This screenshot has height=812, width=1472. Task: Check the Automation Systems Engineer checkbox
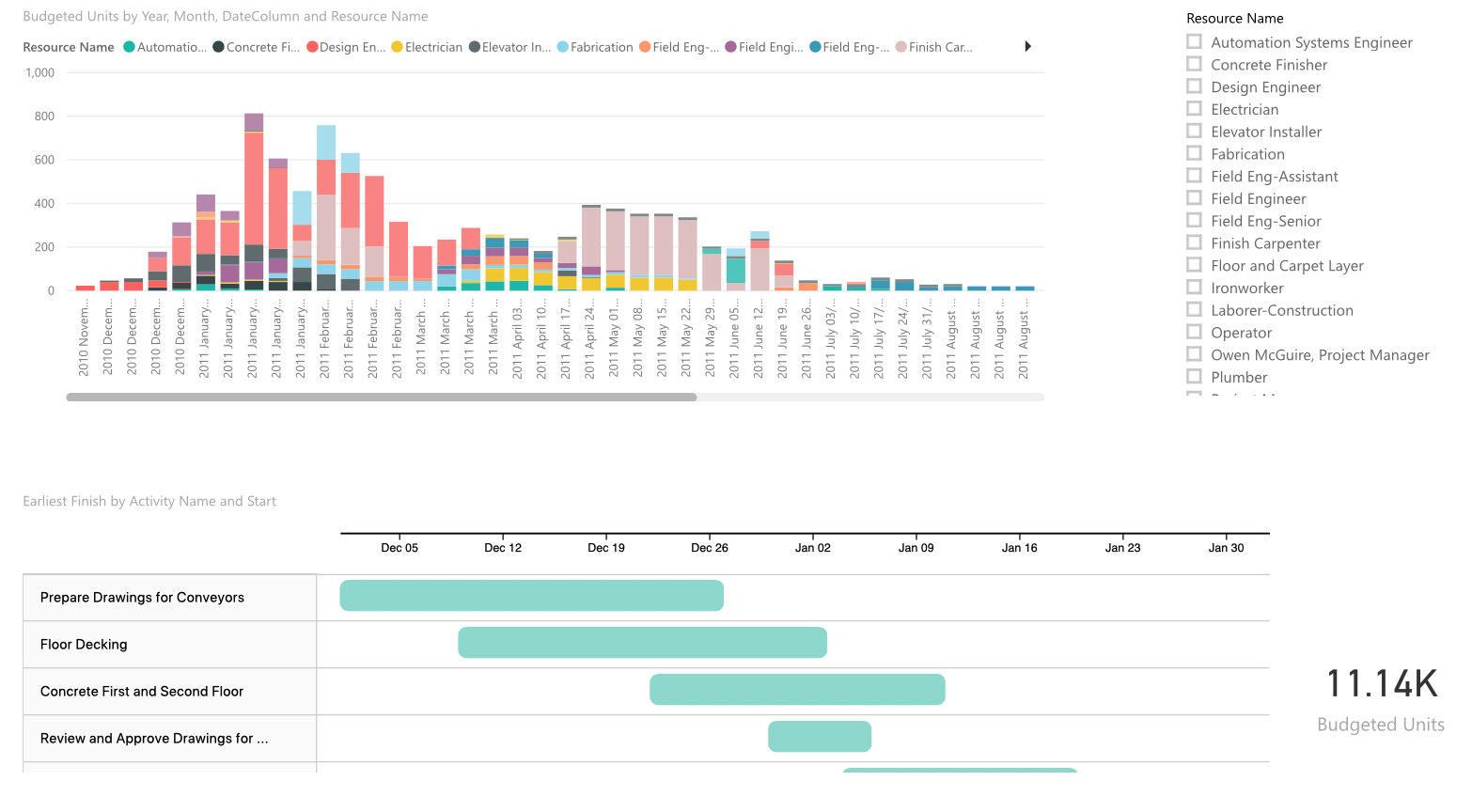click(1194, 41)
